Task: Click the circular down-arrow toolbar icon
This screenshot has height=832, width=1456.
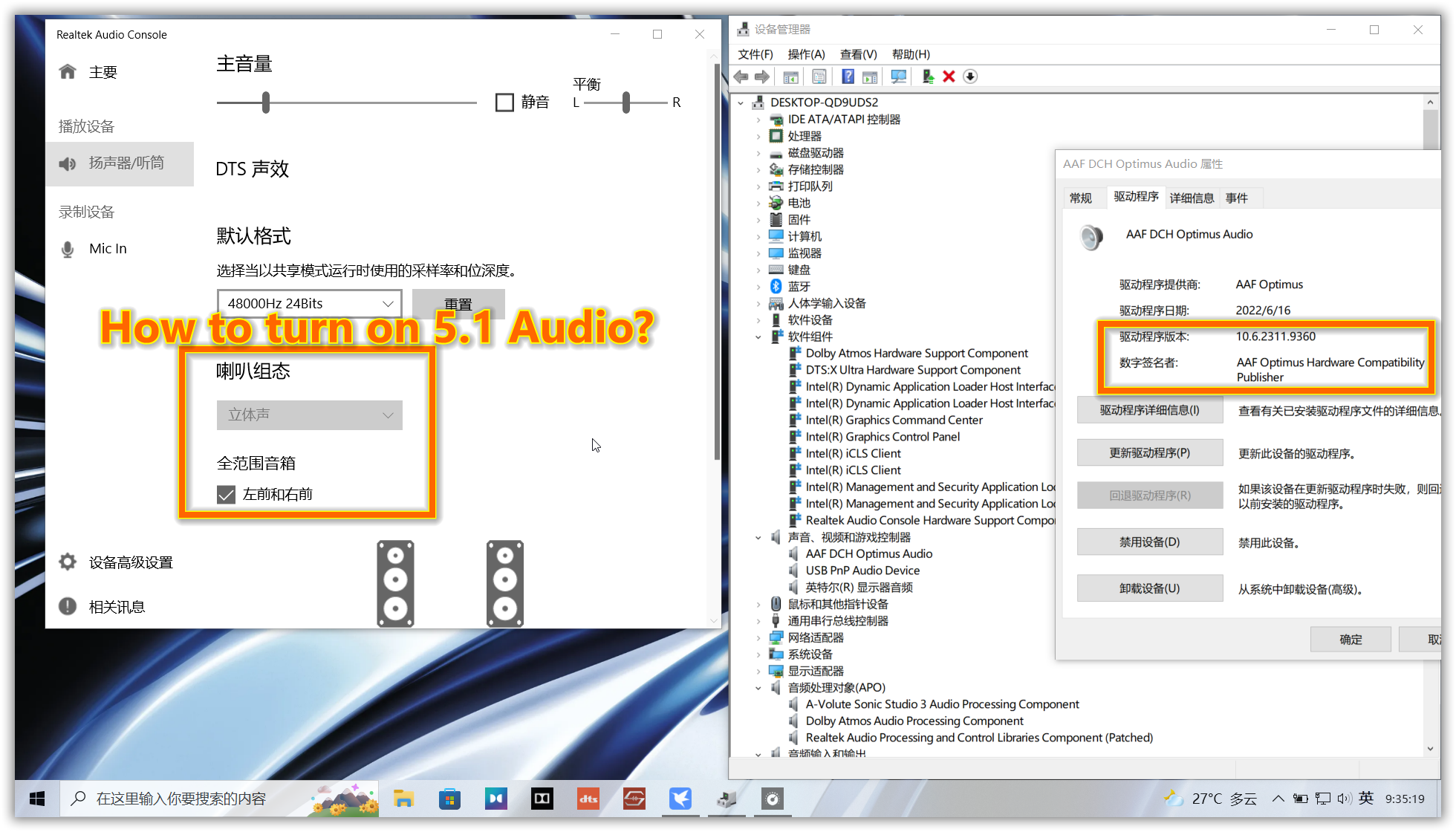Action: point(970,77)
